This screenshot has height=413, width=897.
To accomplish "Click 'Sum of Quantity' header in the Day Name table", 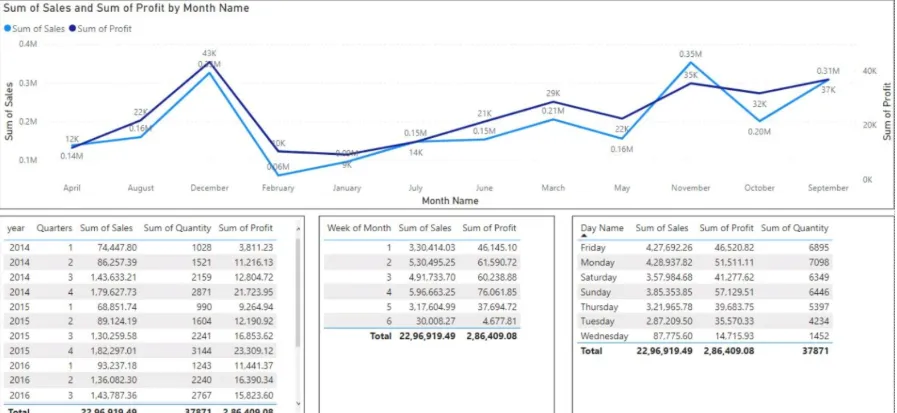I will 795,228.
